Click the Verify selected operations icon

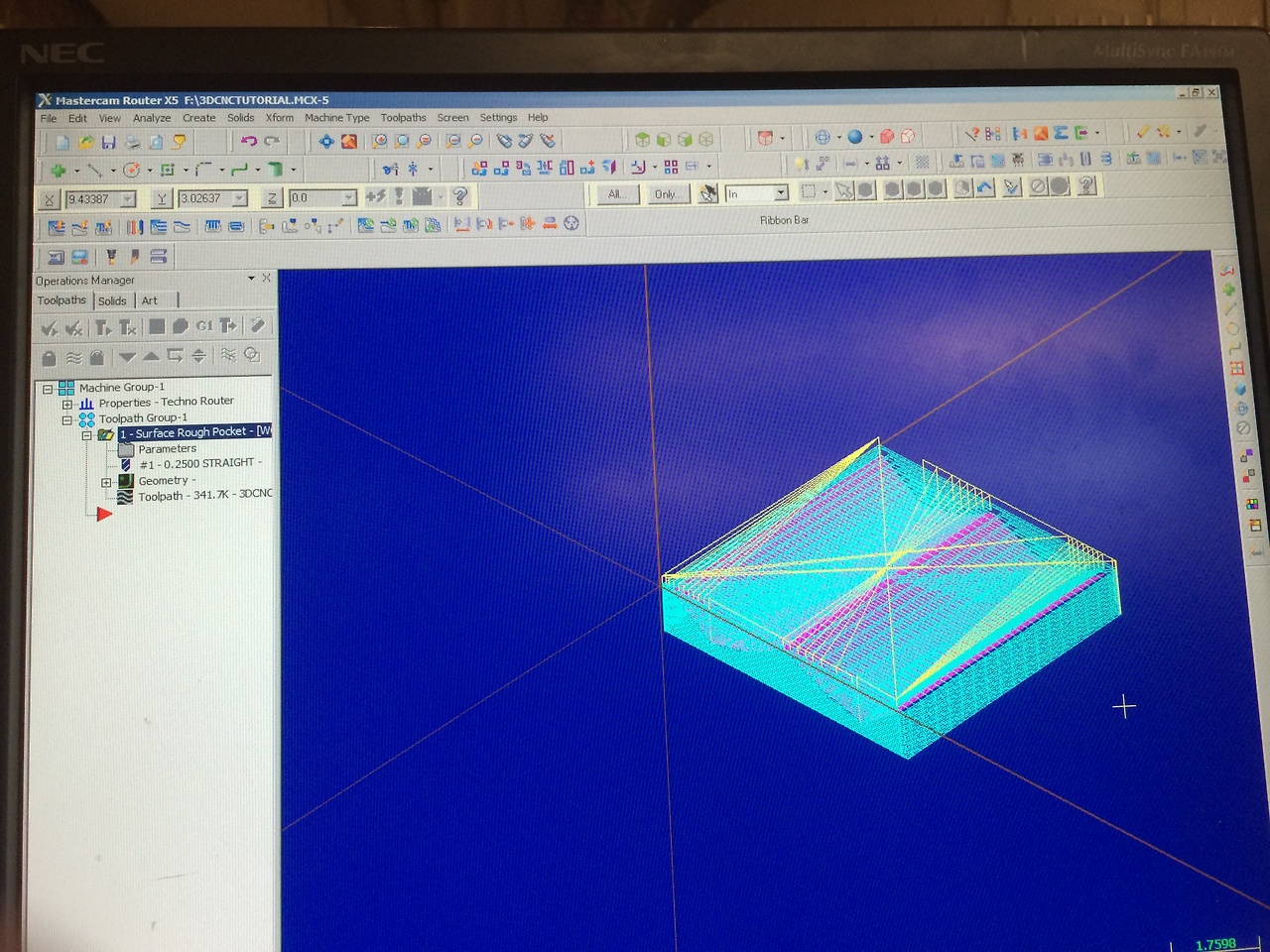pos(180,326)
